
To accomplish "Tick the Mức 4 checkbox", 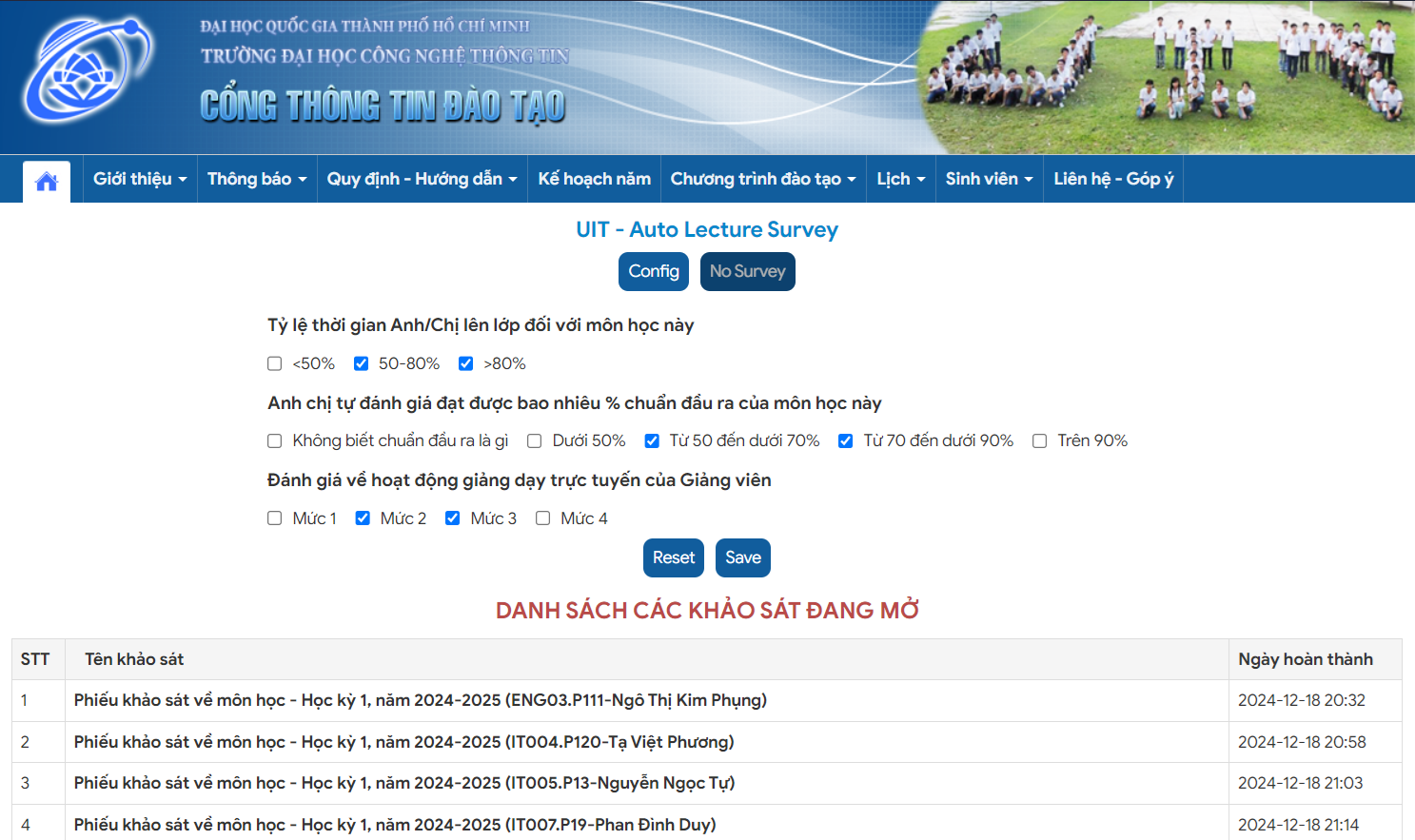I will click(x=543, y=518).
